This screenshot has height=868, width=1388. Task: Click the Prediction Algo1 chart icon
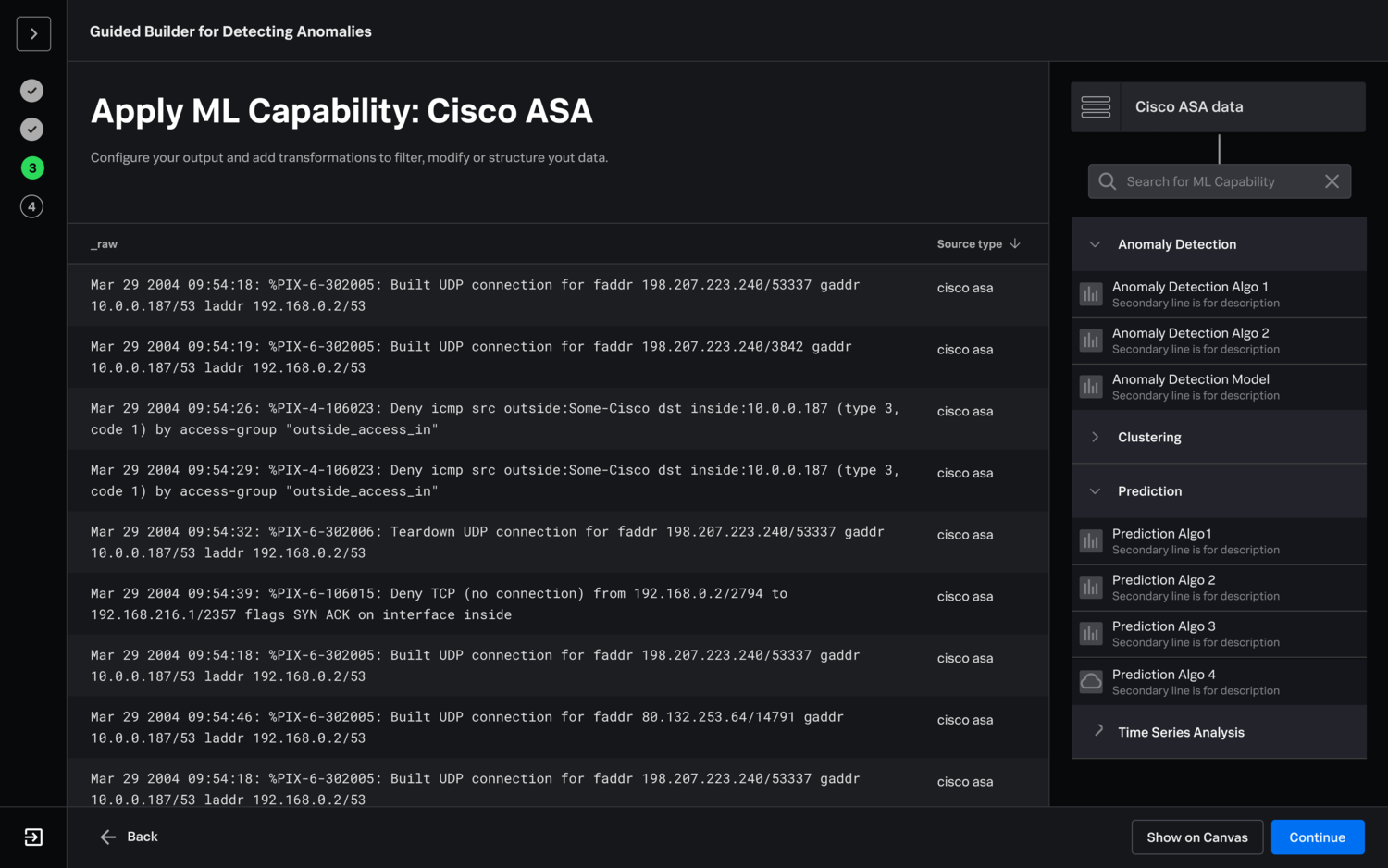click(1091, 541)
